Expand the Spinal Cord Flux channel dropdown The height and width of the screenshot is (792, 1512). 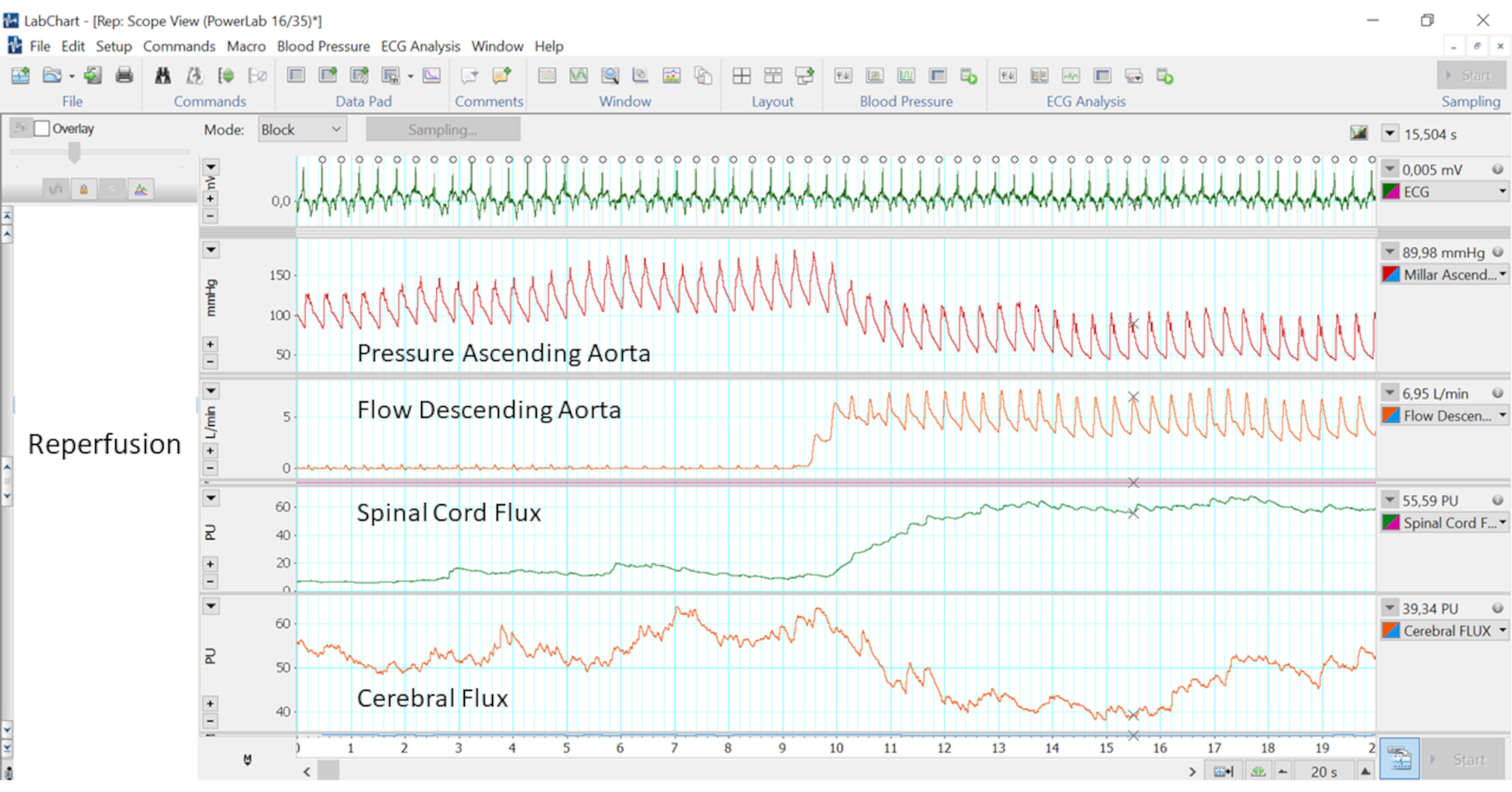point(1502,523)
